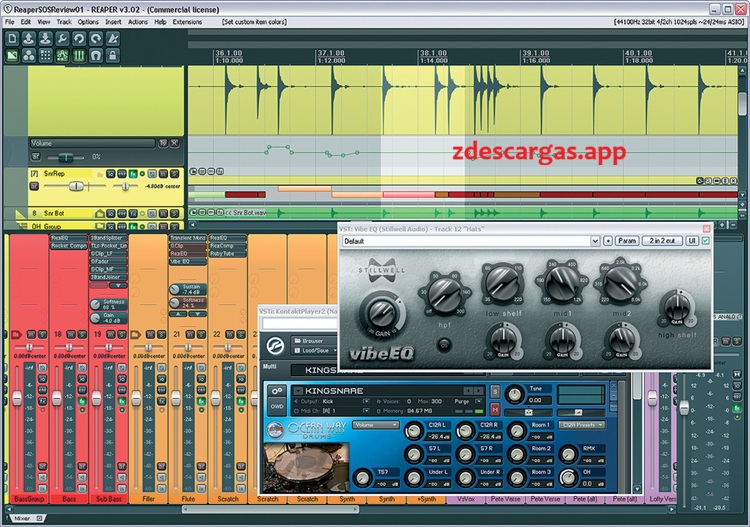This screenshot has width=750, height=527.
Task: Click the Vibe EQ main GAIN knob
Action: click(x=381, y=314)
